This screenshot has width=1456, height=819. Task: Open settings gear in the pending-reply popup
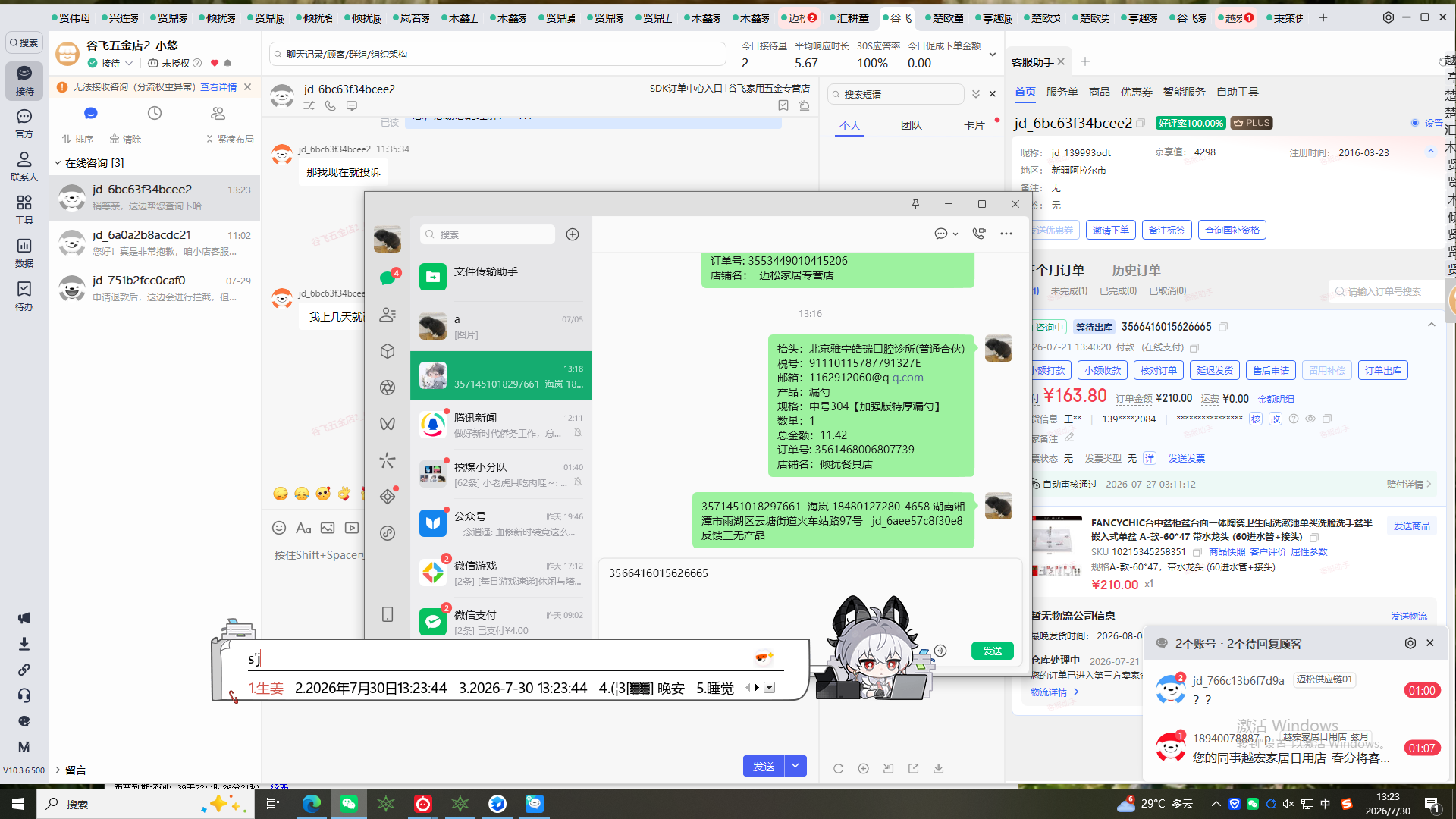pos(1410,643)
